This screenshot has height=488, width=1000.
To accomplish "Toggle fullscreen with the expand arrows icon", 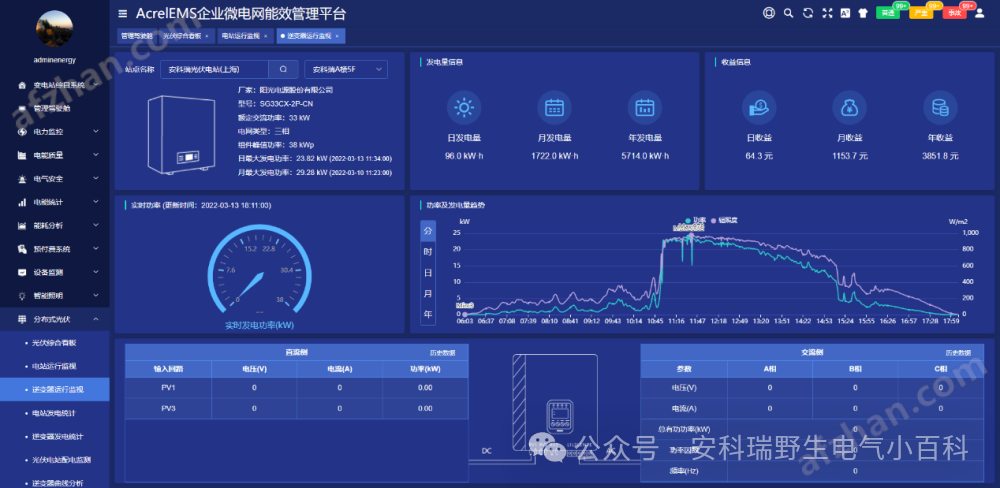I will (827, 13).
